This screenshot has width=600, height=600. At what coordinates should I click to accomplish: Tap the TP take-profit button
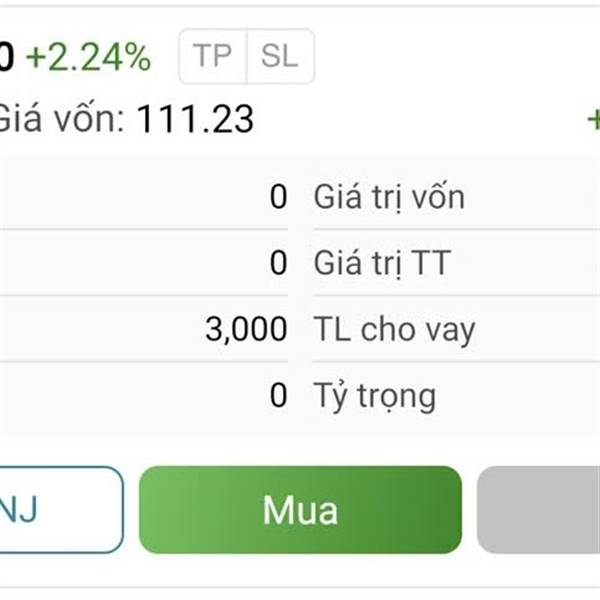click(212, 56)
